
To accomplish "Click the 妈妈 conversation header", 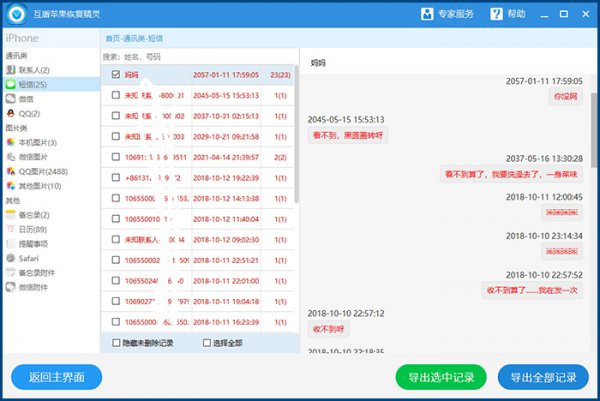I will click(318, 63).
